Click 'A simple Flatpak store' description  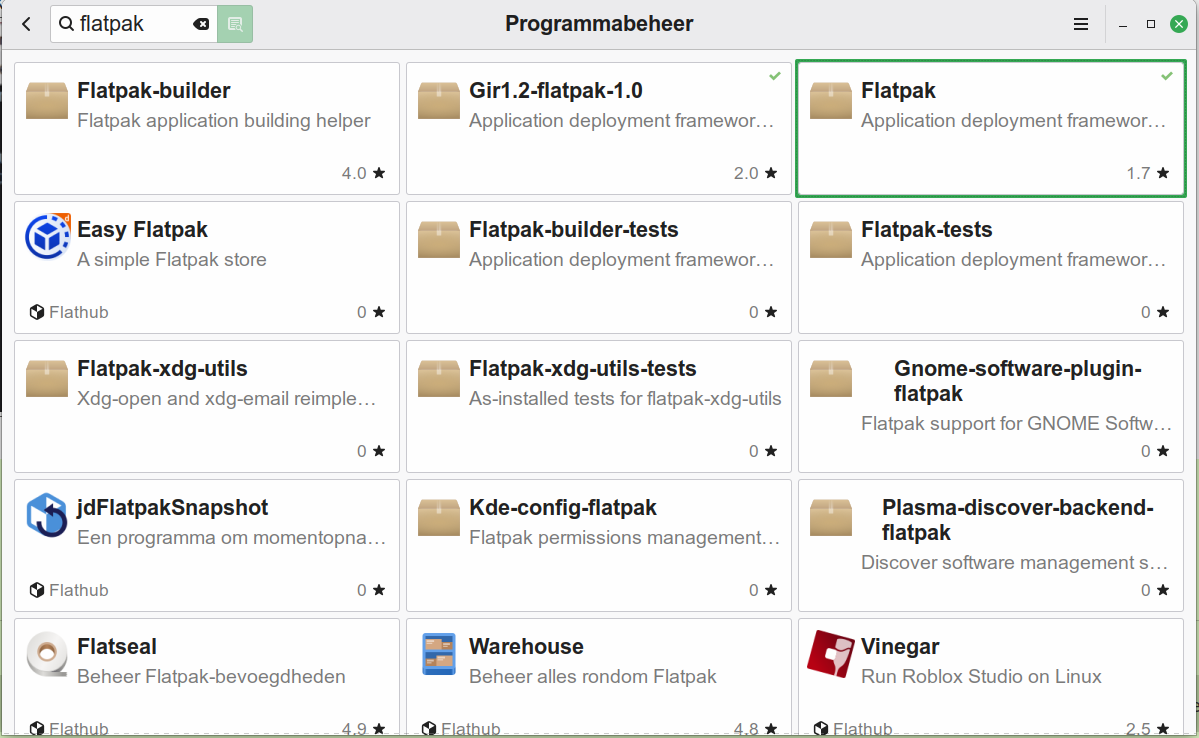pos(172,260)
